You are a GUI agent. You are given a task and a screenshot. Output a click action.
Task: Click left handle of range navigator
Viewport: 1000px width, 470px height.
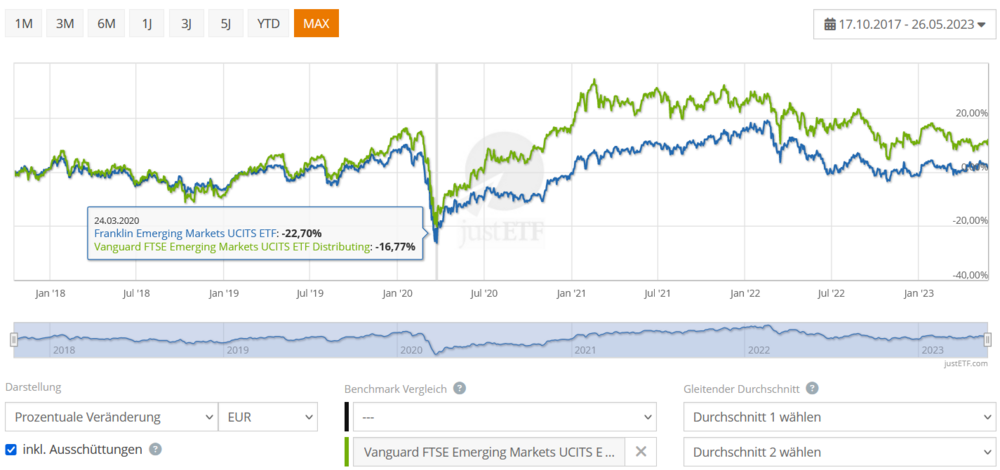click(x=13, y=341)
